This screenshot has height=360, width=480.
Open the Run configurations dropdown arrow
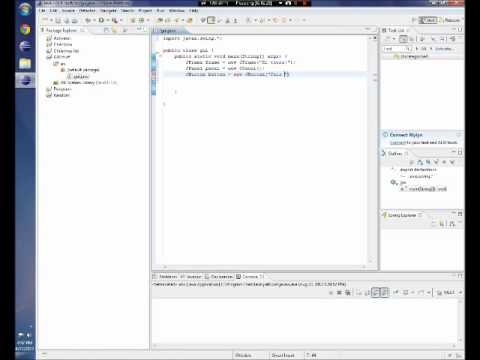click(107, 20)
